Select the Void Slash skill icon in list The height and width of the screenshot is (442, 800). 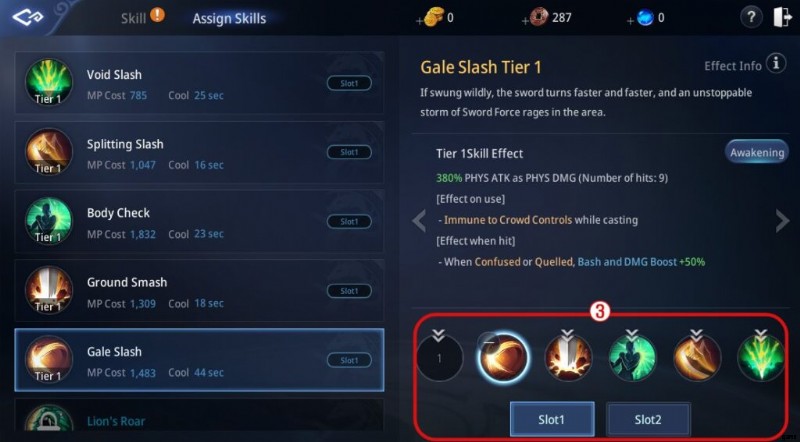(x=48, y=82)
